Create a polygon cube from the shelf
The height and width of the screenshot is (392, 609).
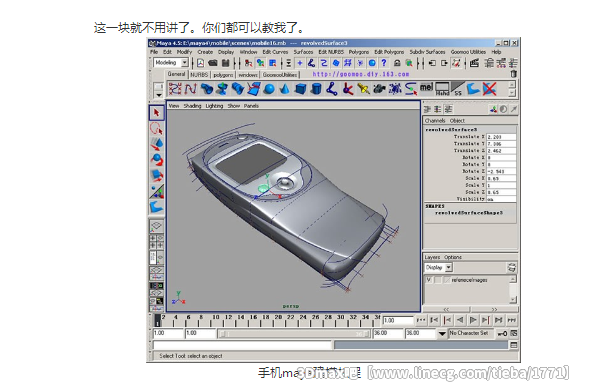(300, 89)
